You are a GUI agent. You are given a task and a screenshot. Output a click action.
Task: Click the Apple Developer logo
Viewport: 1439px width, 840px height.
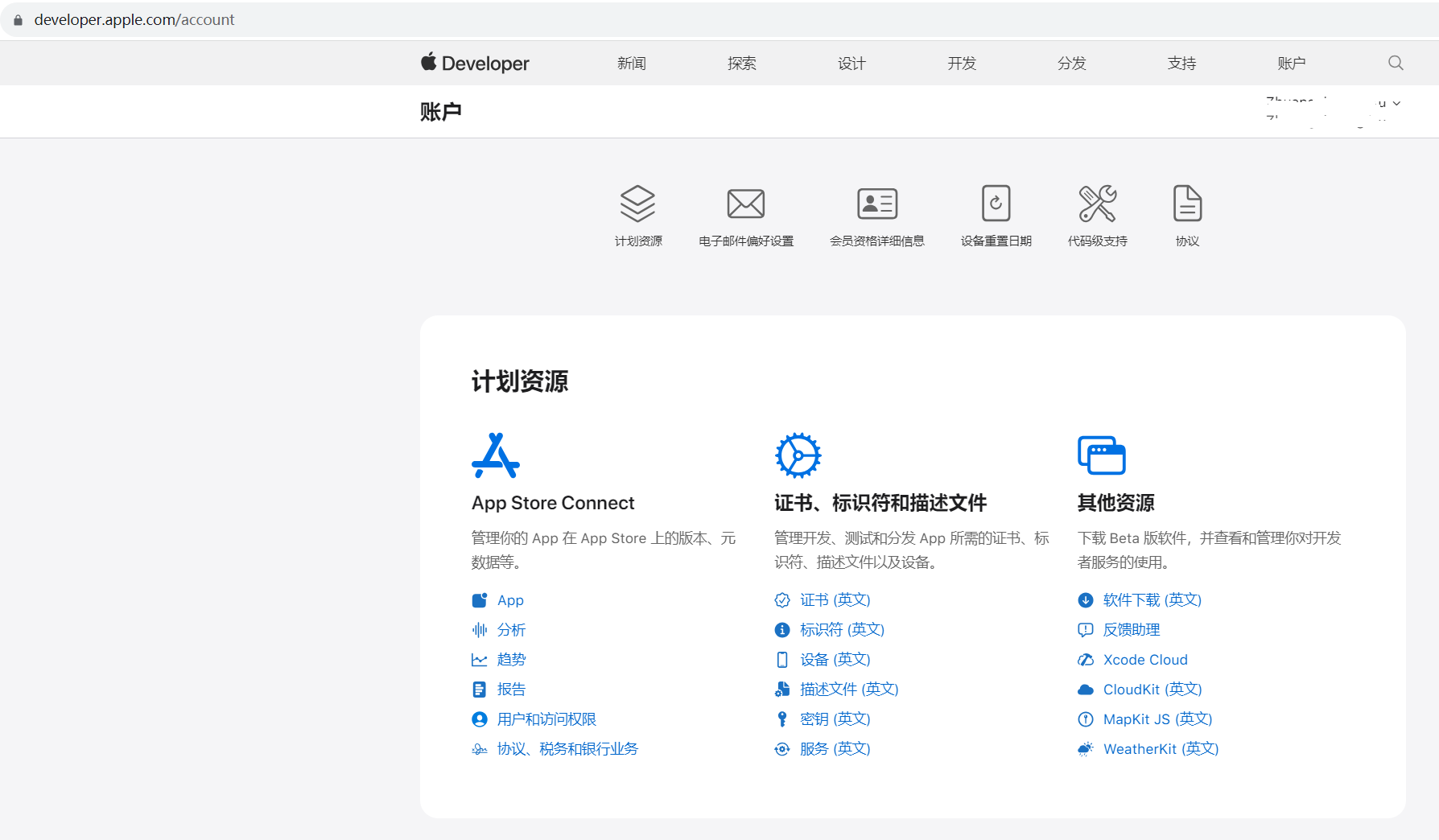(475, 63)
